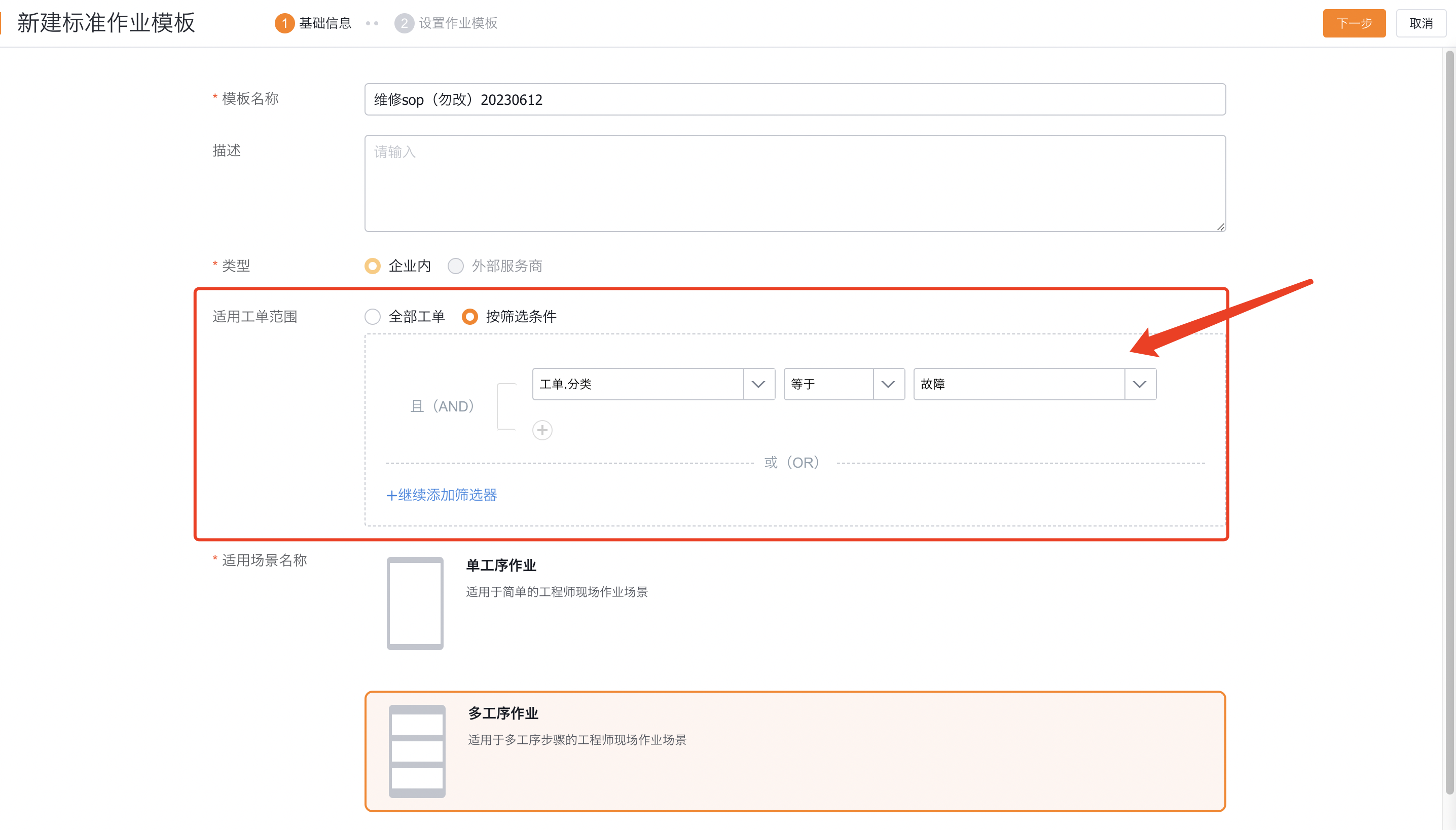This screenshot has height=830, width=1456.
Task: Click the textarea resize handle
Action: (x=1220, y=227)
